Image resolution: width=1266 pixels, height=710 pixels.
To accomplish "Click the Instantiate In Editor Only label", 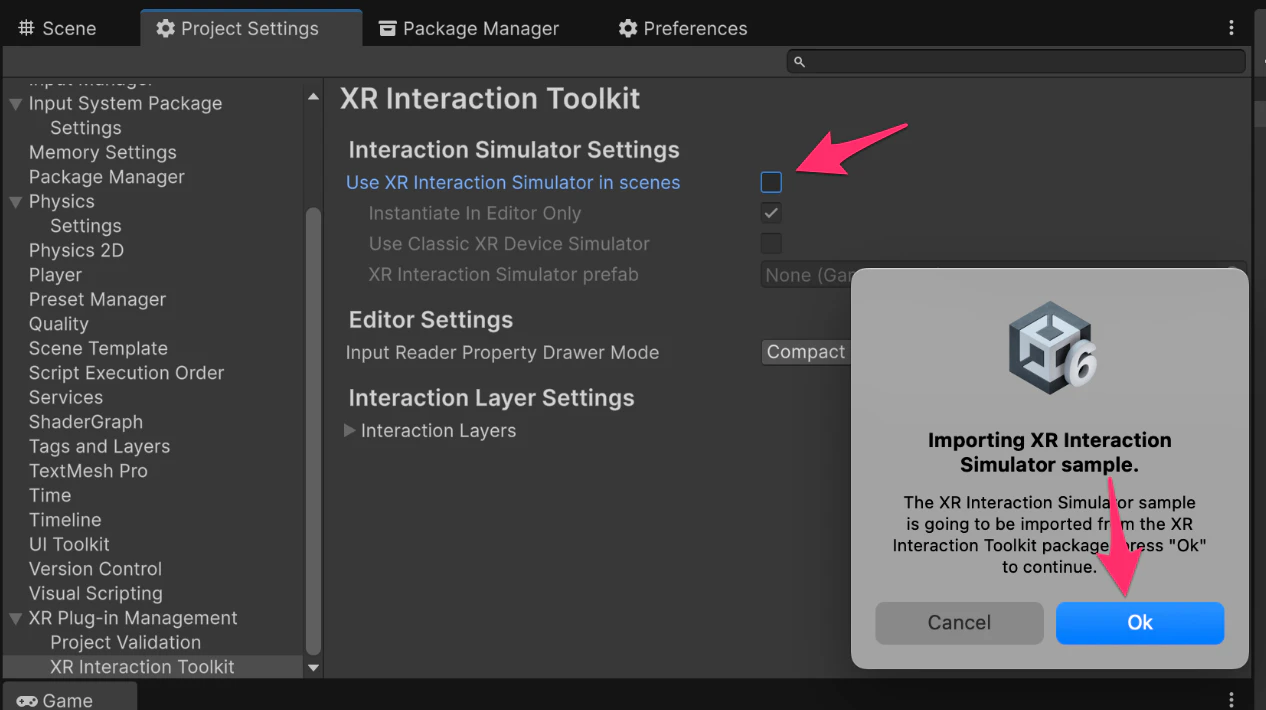I will [475, 214].
